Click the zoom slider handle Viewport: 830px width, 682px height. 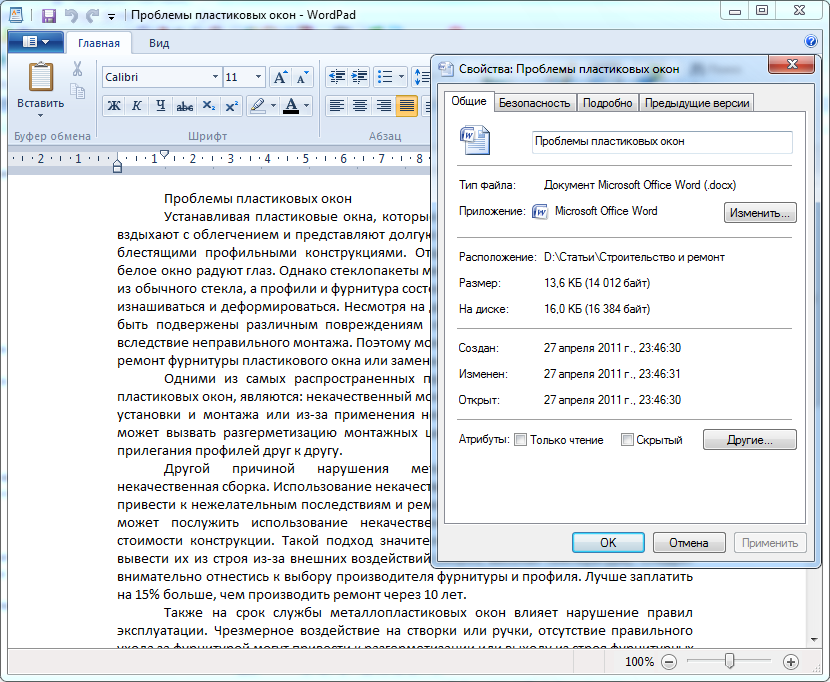tap(730, 661)
